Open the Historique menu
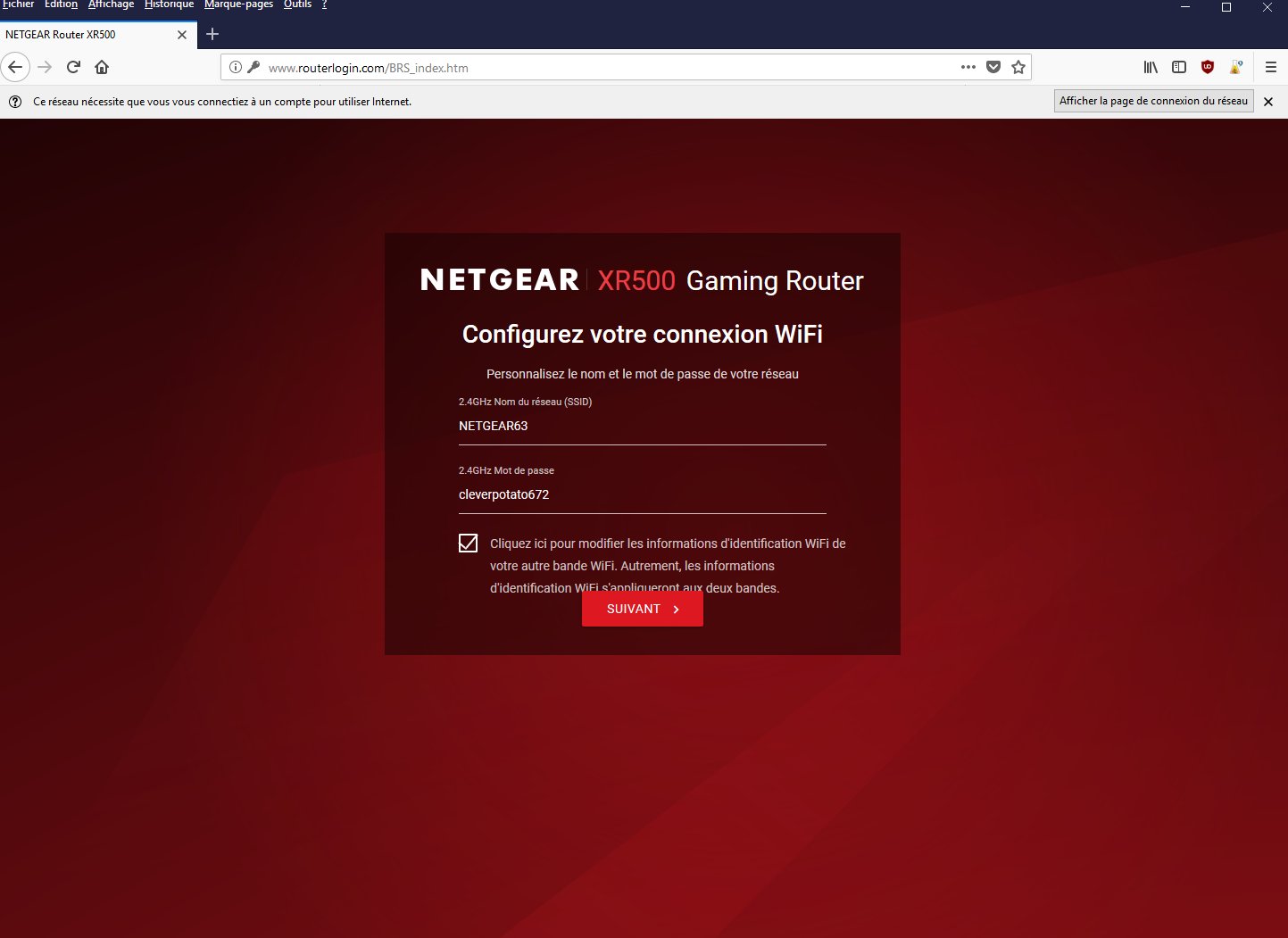This screenshot has width=1288, height=938. [169, 4]
